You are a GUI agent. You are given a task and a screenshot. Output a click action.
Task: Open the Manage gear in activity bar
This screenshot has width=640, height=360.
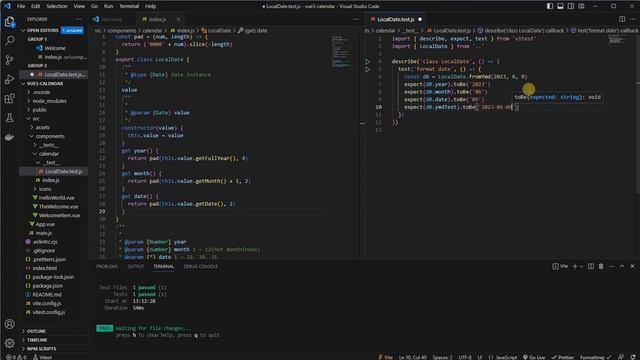(x=9, y=343)
